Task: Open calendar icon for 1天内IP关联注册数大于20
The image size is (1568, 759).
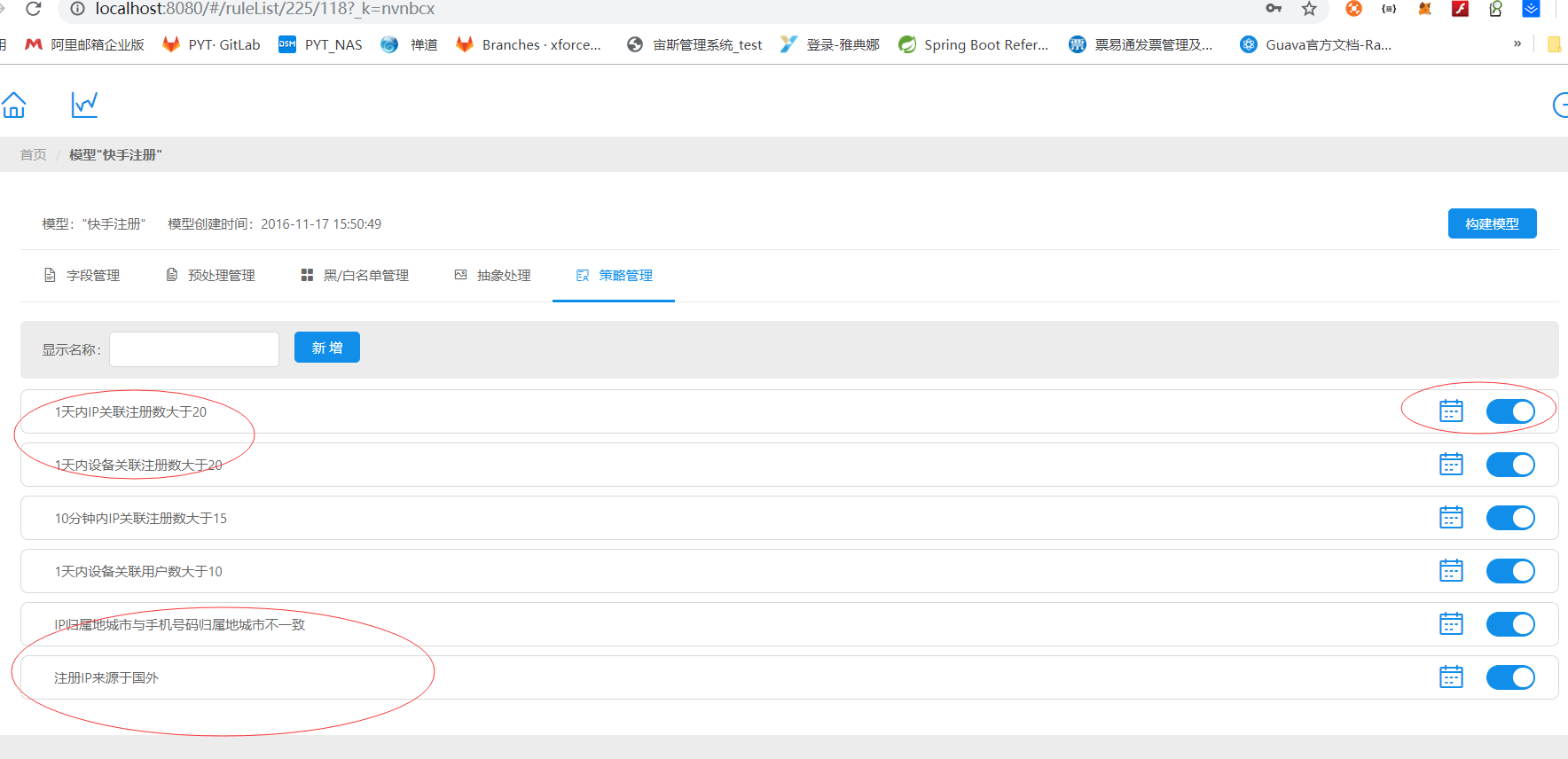Action: tap(1451, 411)
